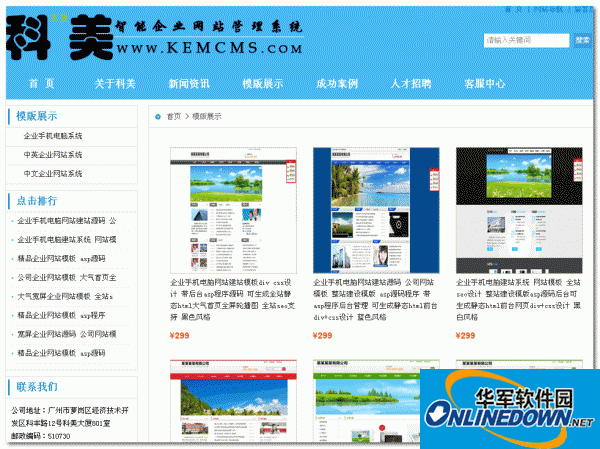Select the 中文企业网站系统 sidebar category
The image size is (600, 449).
(x=53, y=173)
